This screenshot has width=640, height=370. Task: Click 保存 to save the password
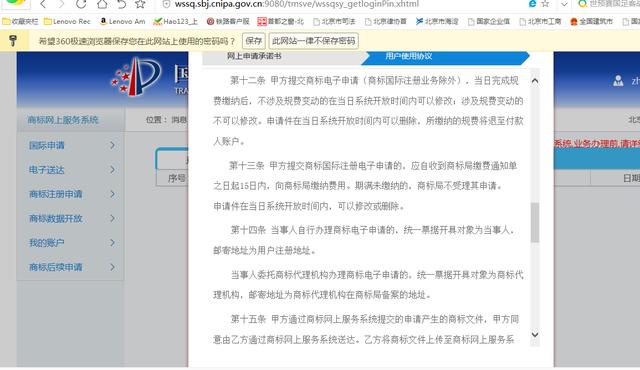[253, 41]
